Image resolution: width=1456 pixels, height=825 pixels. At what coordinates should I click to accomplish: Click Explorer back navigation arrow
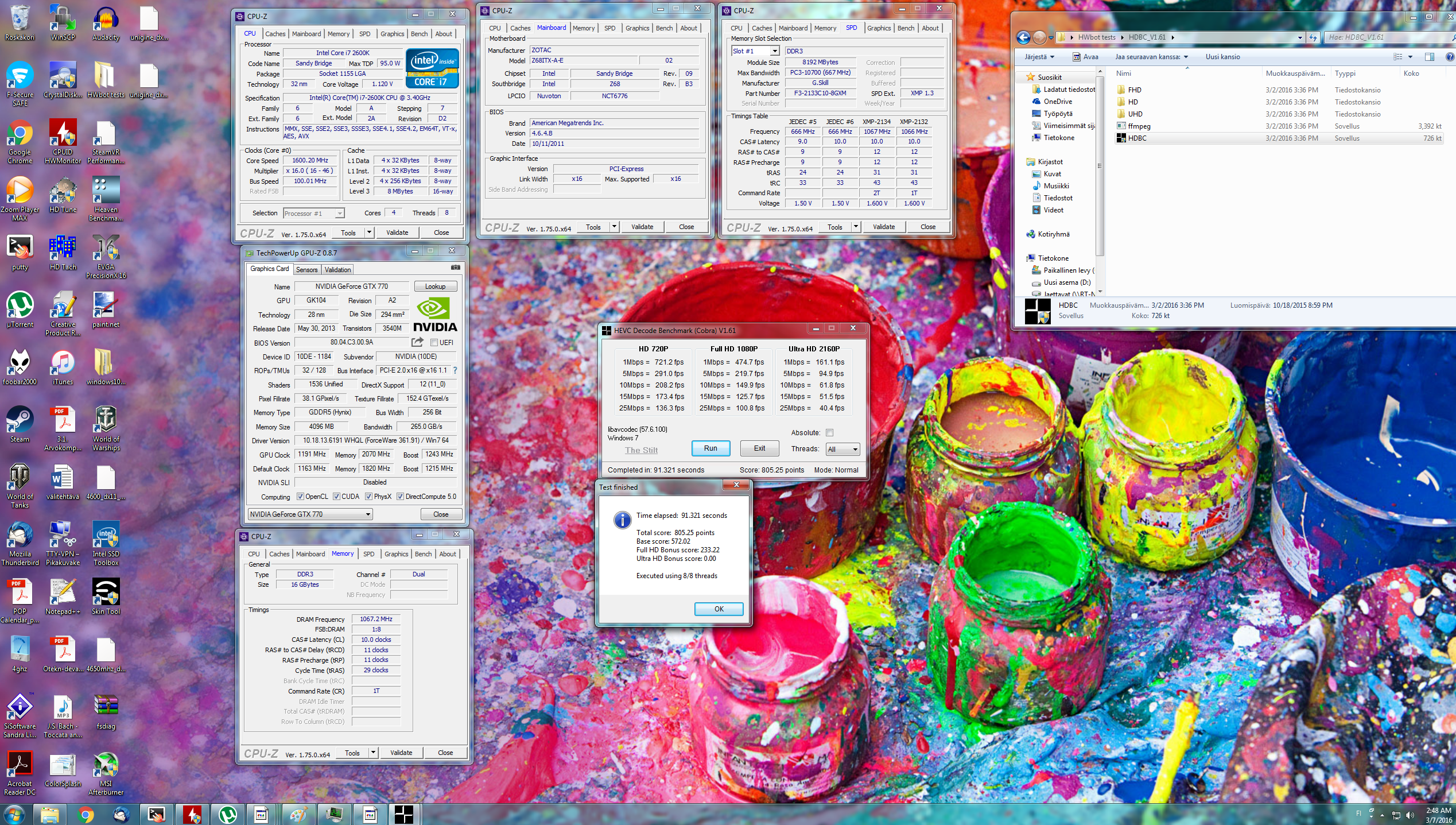[1023, 37]
